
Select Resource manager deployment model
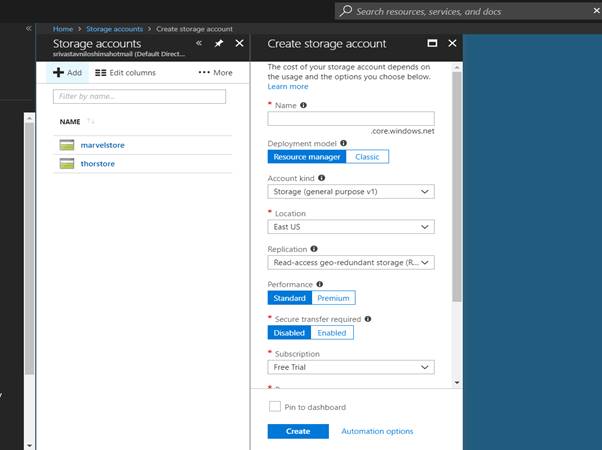307,157
